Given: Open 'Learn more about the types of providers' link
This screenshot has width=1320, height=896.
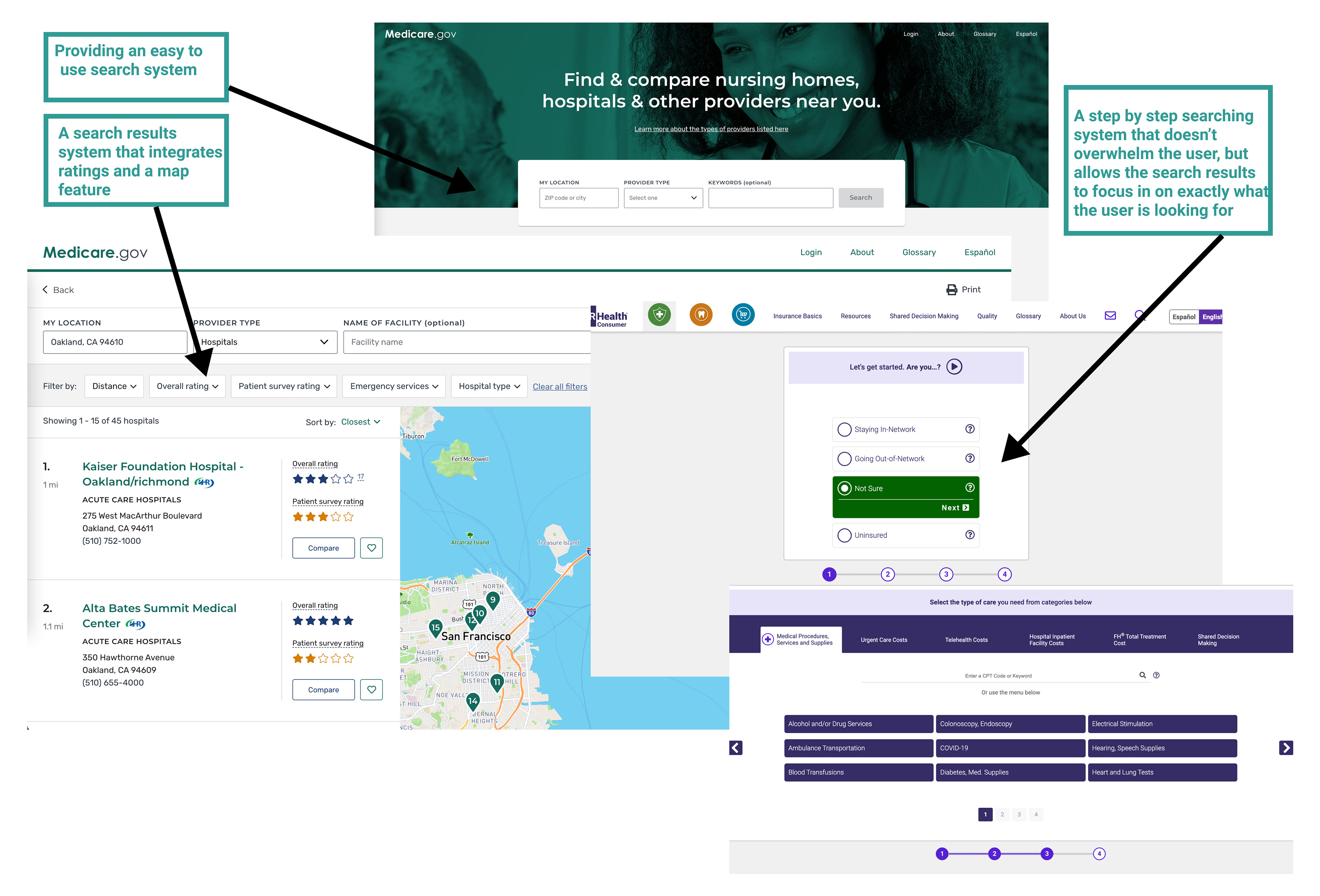Looking at the screenshot, I should 711,129.
